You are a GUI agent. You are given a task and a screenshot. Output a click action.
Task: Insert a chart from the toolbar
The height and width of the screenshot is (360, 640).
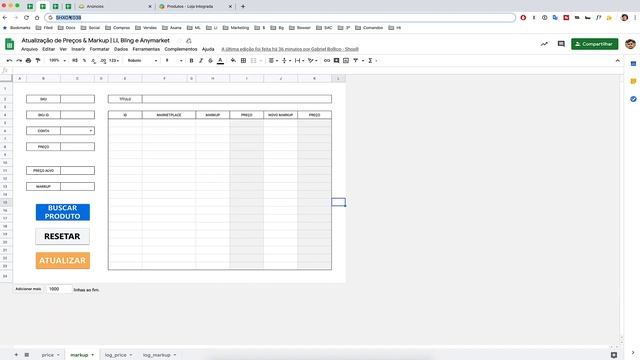tap(346, 60)
